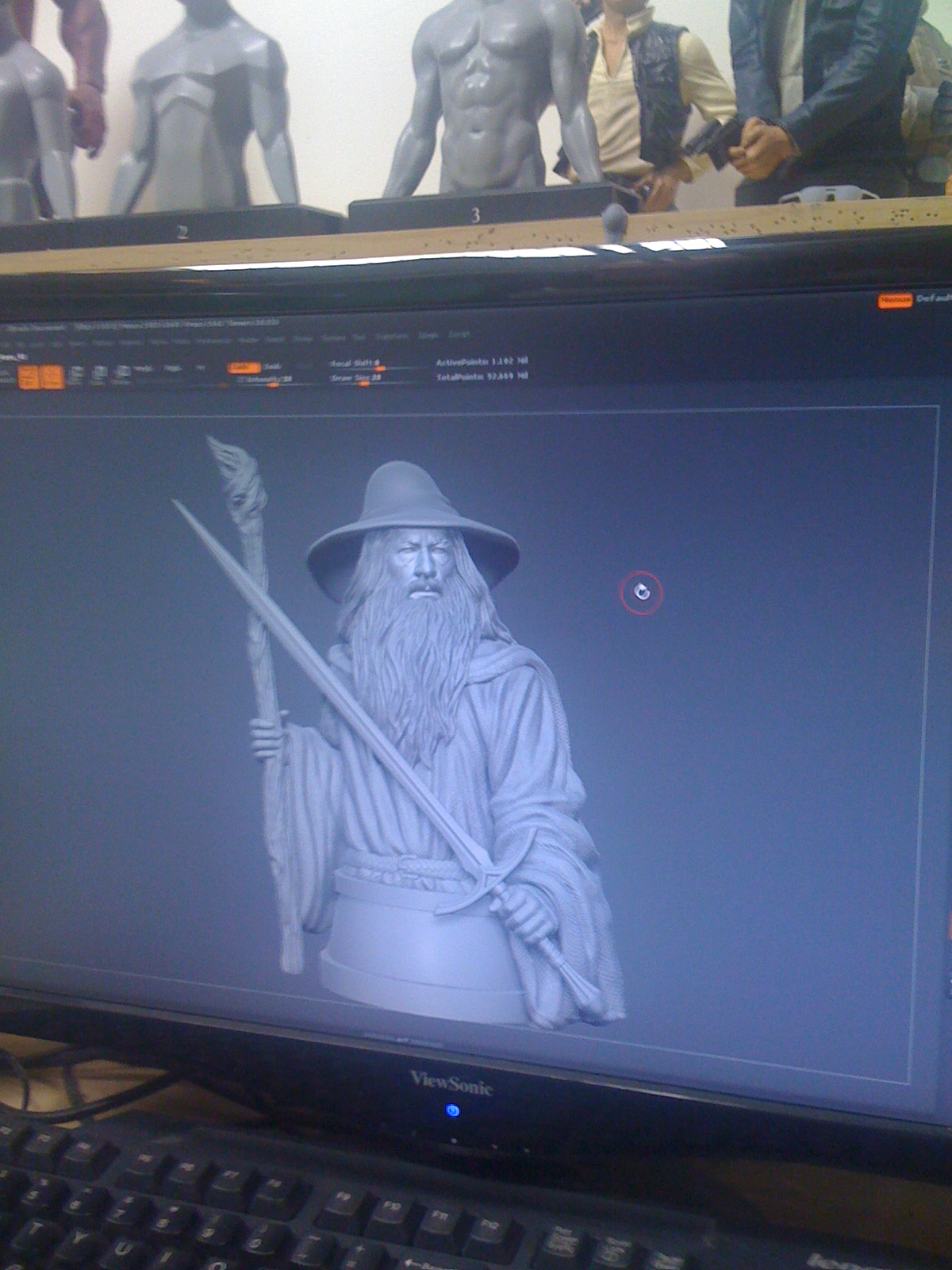Choose the Scale transform tool
This screenshot has width=952, height=1270.
[99, 374]
